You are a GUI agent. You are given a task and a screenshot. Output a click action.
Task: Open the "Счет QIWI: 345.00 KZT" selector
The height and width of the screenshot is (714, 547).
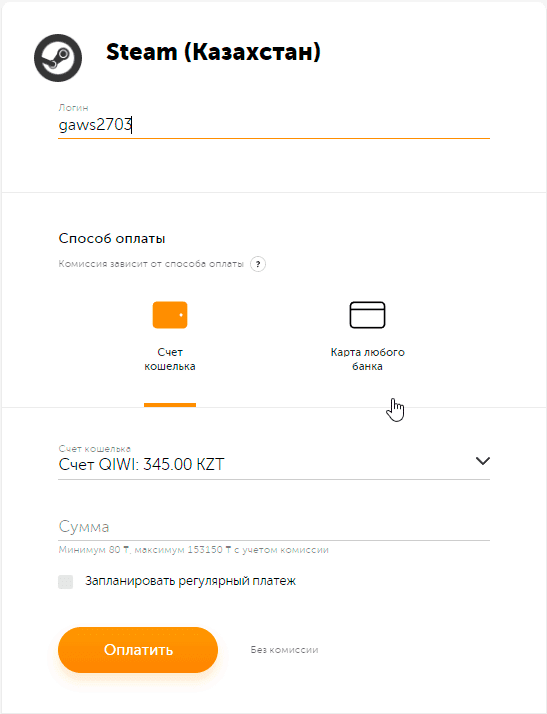[x=274, y=464]
